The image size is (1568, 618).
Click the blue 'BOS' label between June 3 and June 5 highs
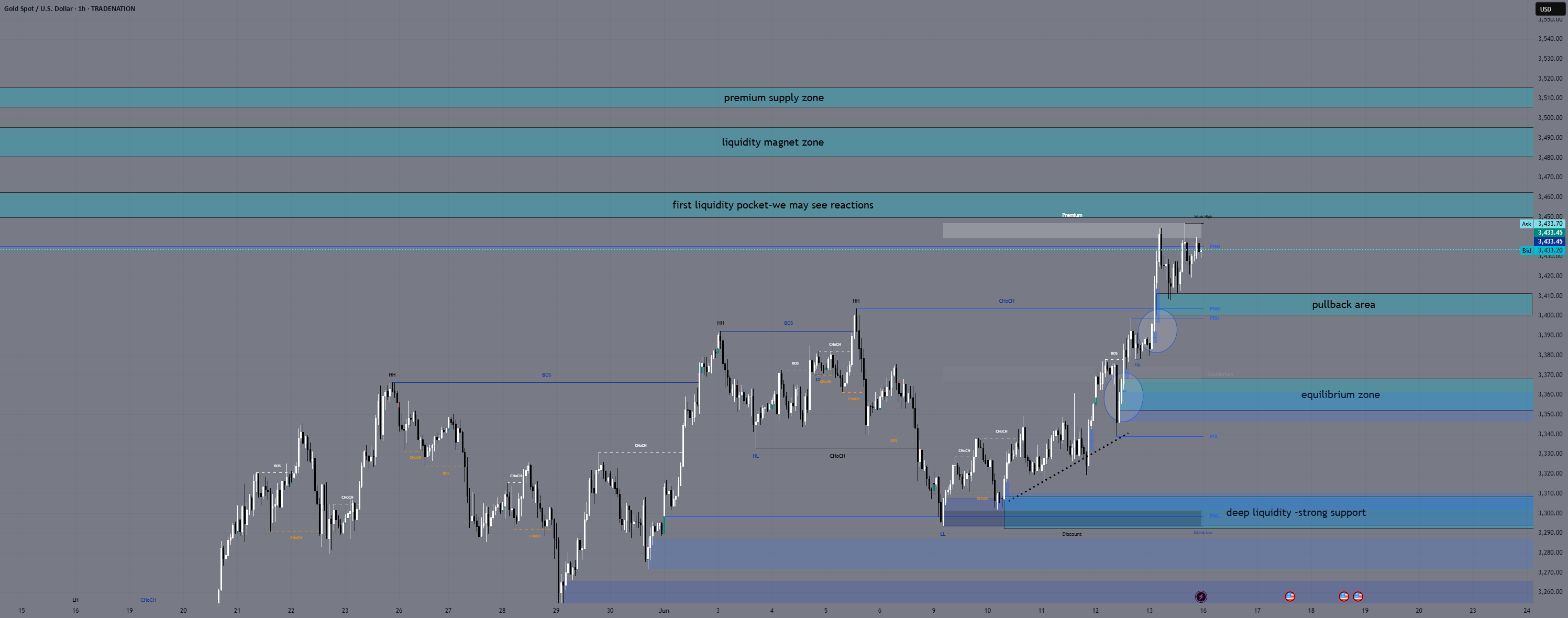coord(788,323)
